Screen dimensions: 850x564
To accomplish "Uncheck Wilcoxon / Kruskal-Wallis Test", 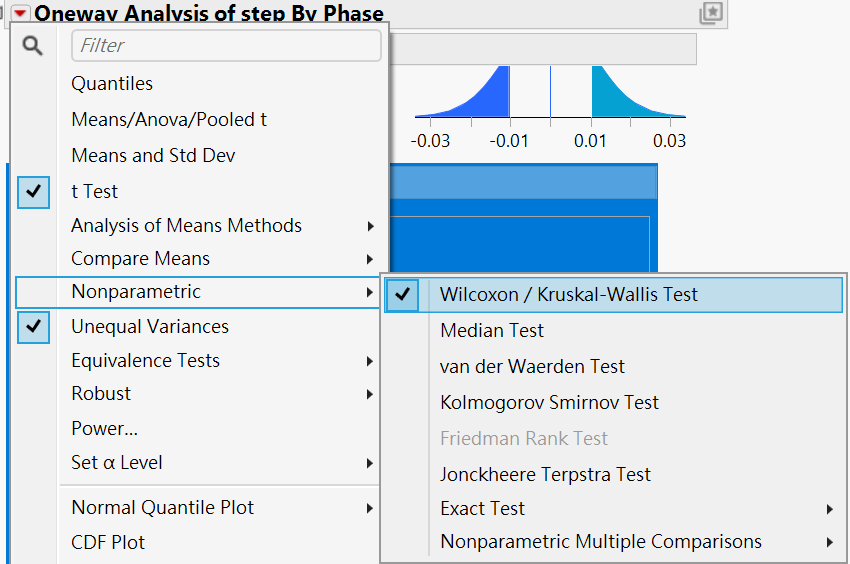I will [x=568, y=295].
